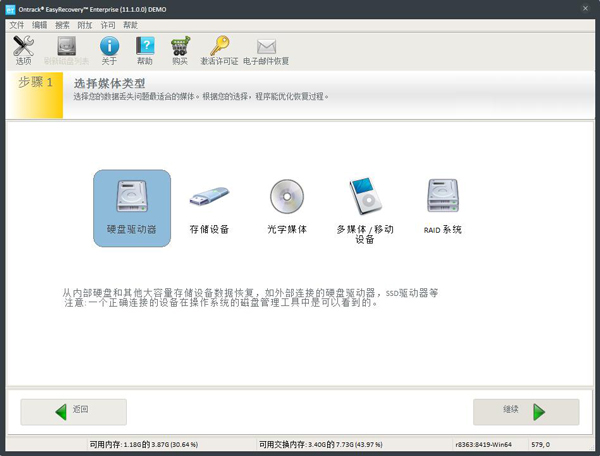
Task: Open the 许可 menu
Action: coord(108,25)
